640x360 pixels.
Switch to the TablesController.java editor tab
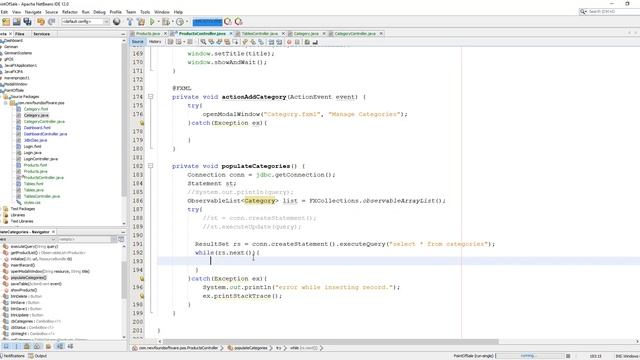pyautogui.click(x=260, y=33)
